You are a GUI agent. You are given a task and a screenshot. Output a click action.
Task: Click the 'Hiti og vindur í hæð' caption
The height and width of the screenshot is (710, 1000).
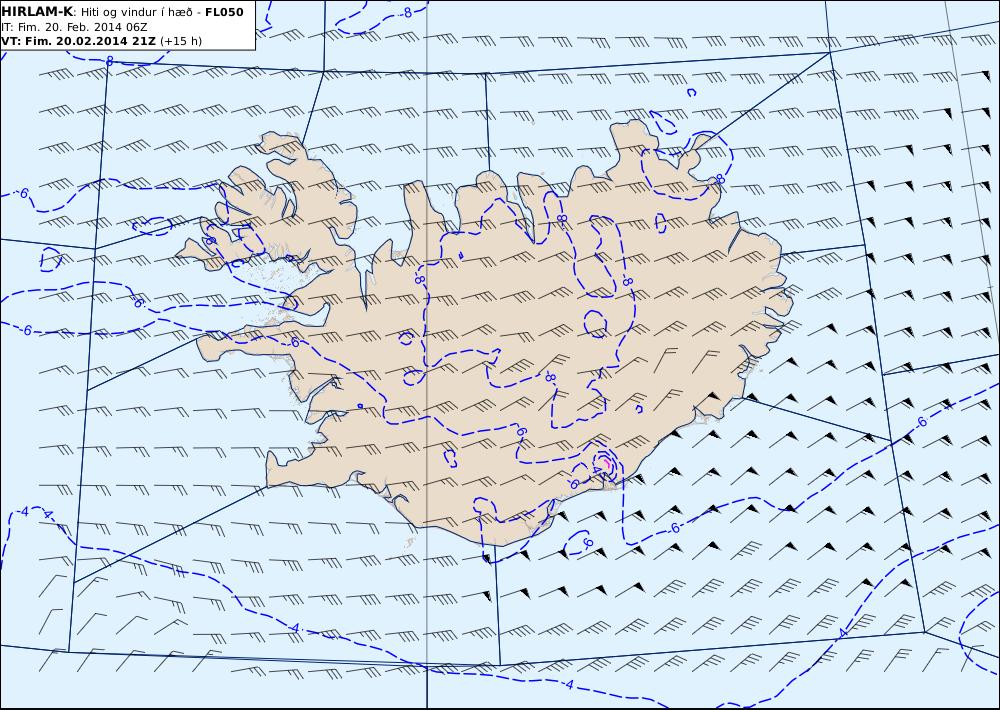(136, 12)
